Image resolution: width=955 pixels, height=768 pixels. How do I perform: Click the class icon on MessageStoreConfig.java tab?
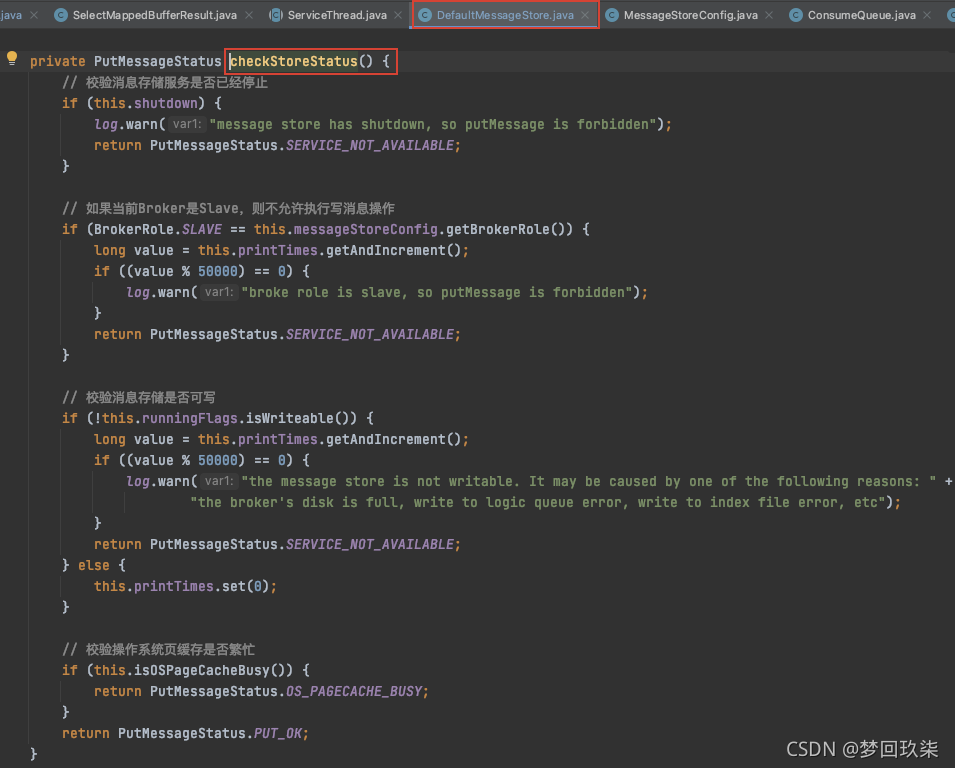pos(612,15)
